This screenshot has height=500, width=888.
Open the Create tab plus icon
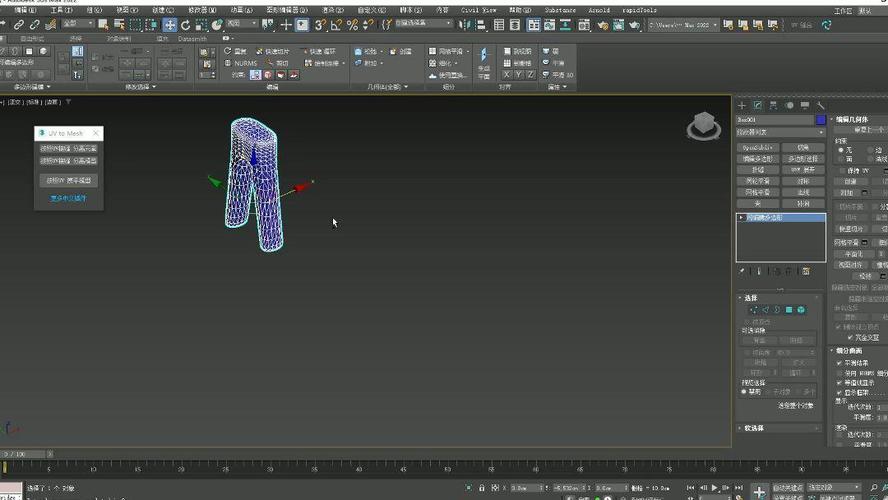click(742, 105)
